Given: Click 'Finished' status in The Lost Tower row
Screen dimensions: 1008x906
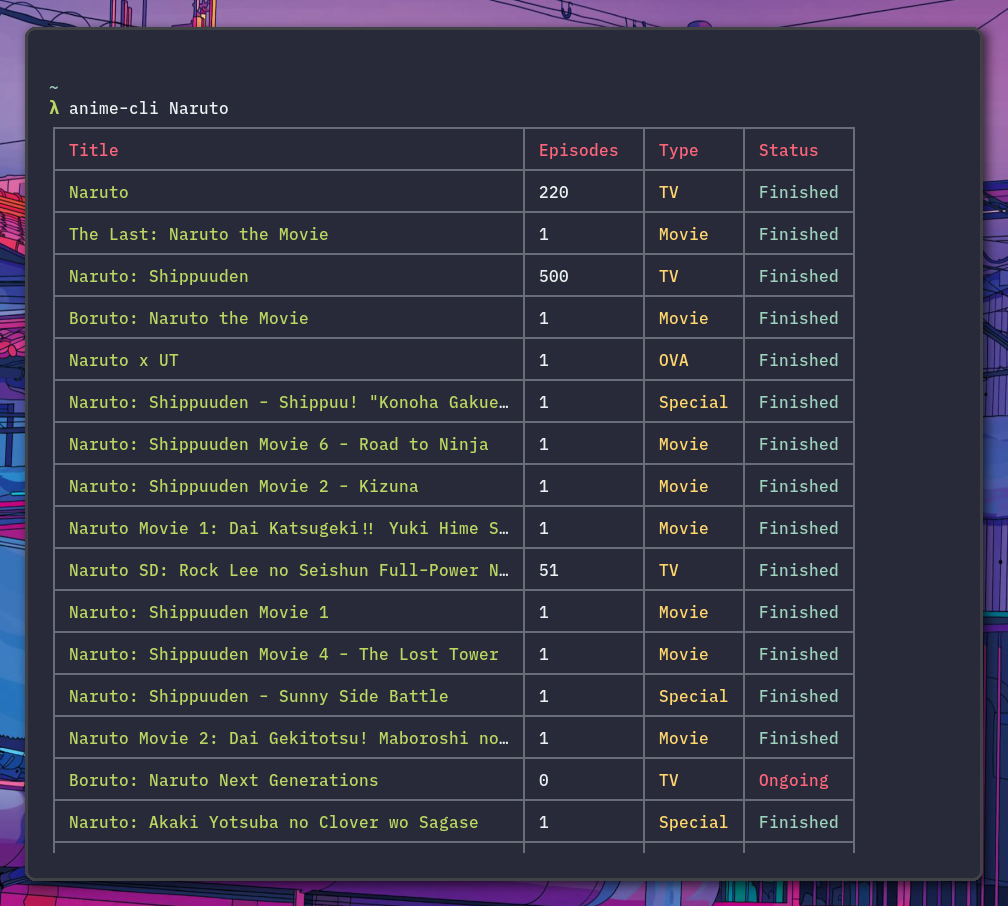Looking at the screenshot, I should pyautogui.click(x=798, y=654).
